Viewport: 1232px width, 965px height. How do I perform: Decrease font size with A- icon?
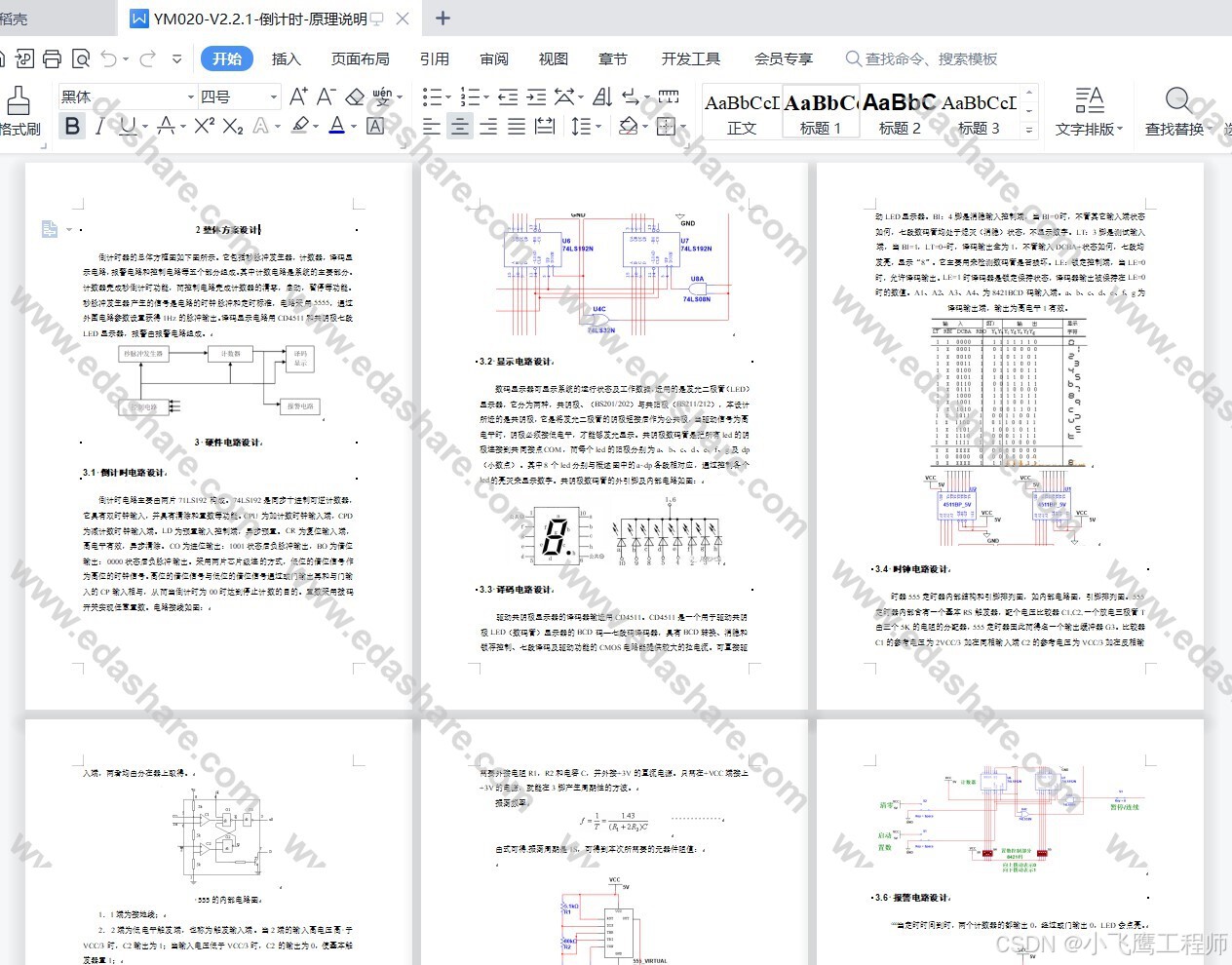pyautogui.click(x=327, y=96)
